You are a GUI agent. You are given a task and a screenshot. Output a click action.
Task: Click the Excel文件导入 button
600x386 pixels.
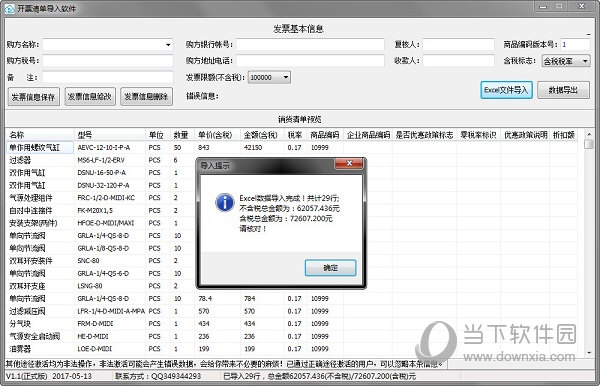point(506,90)
